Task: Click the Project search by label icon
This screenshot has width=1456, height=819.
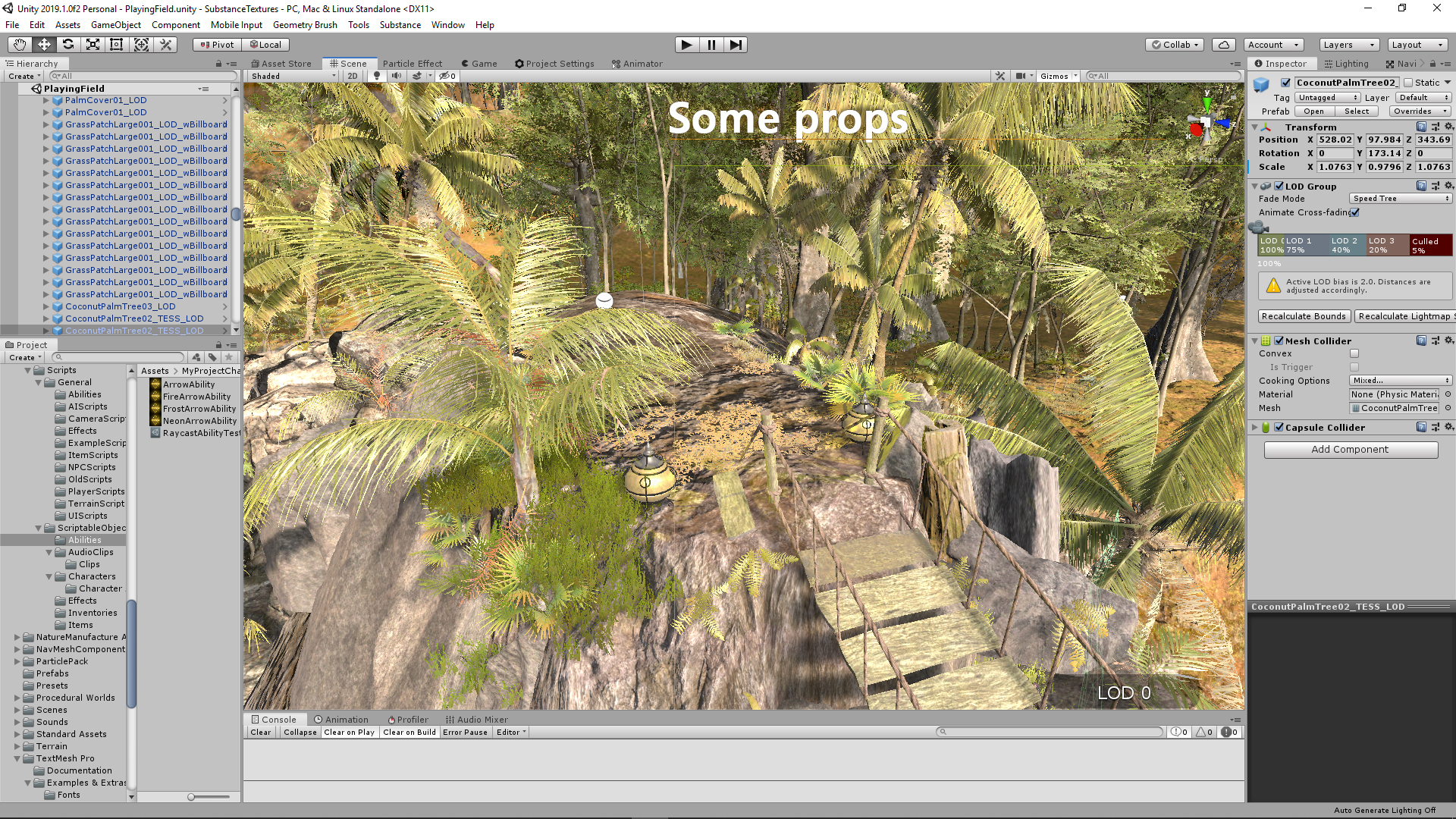Action: coord(213,357)
